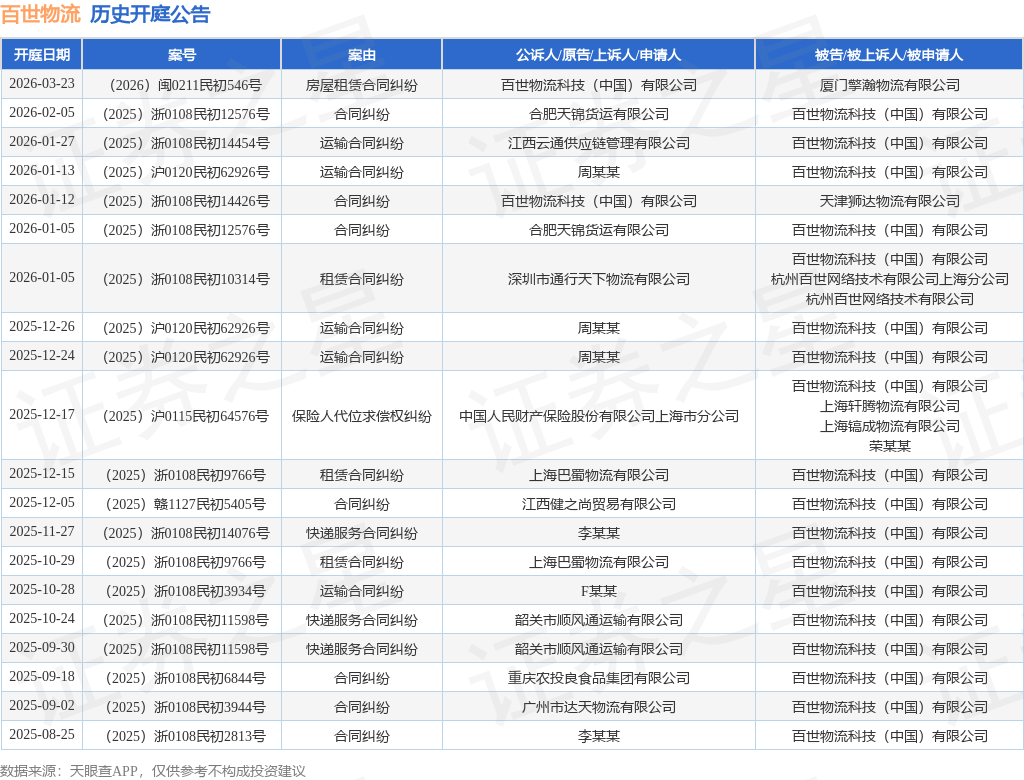Image resolution: width=1024 pixels, height=780 pixels.
Task: Click plaintiff 重庆农投良食品集团有限公司
Action: [x=599, y=678]
